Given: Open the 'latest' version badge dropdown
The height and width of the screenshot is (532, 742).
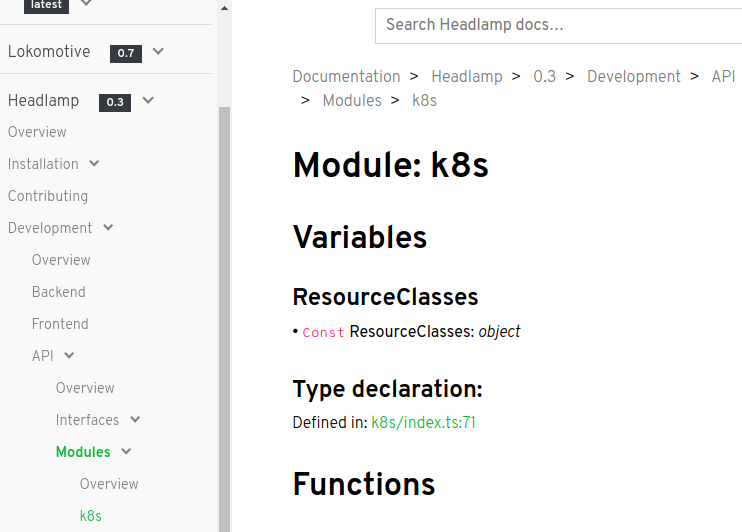Looking at the screenshot, I should point(46,6).
